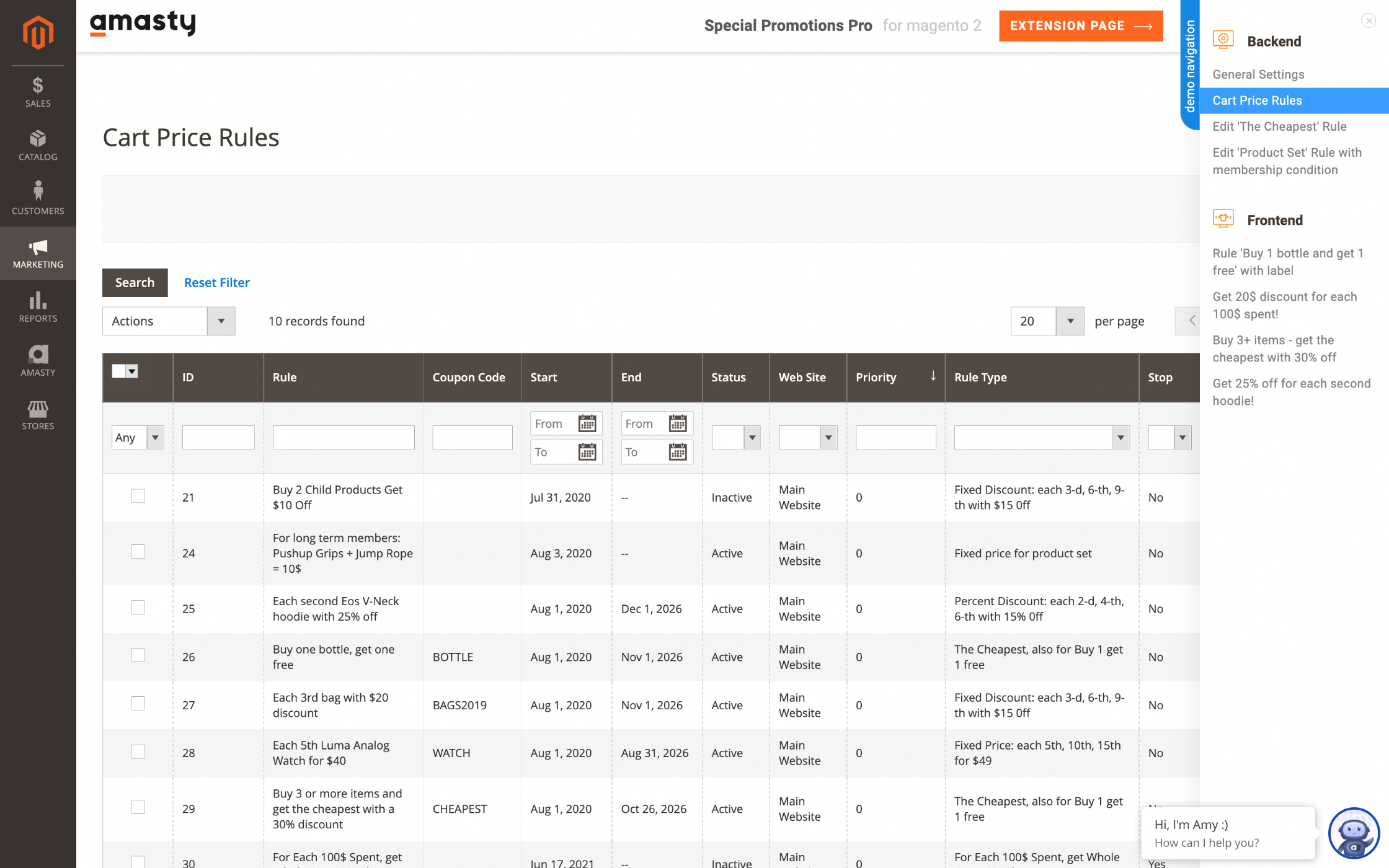Expand the Actions dropdown menu
Screen dimensions: 1389x868
coord(221,321)
